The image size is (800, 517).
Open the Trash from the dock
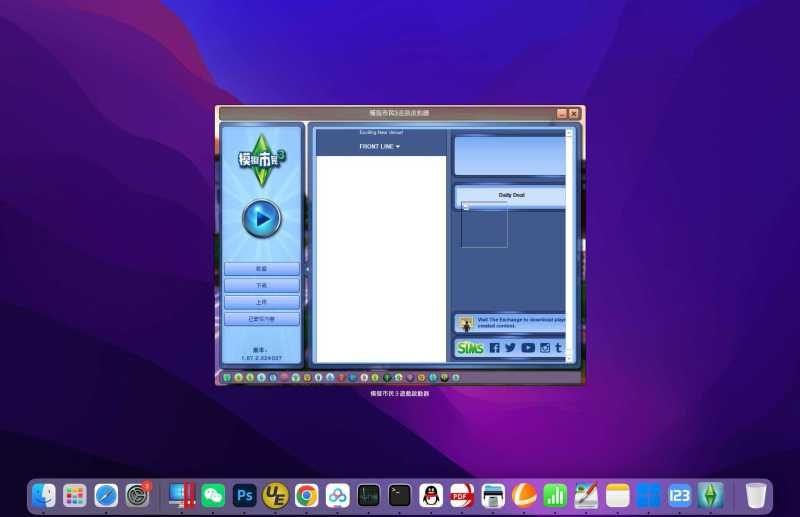click(756, 496)
